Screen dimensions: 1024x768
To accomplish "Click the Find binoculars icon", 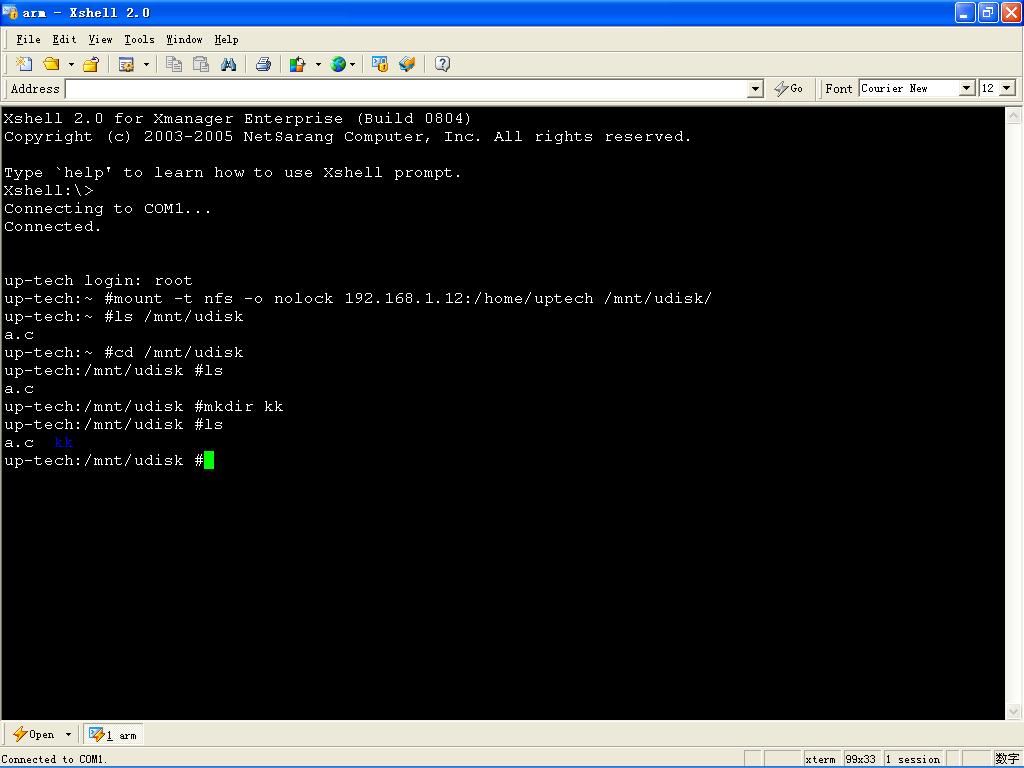I will coord(229,64).
